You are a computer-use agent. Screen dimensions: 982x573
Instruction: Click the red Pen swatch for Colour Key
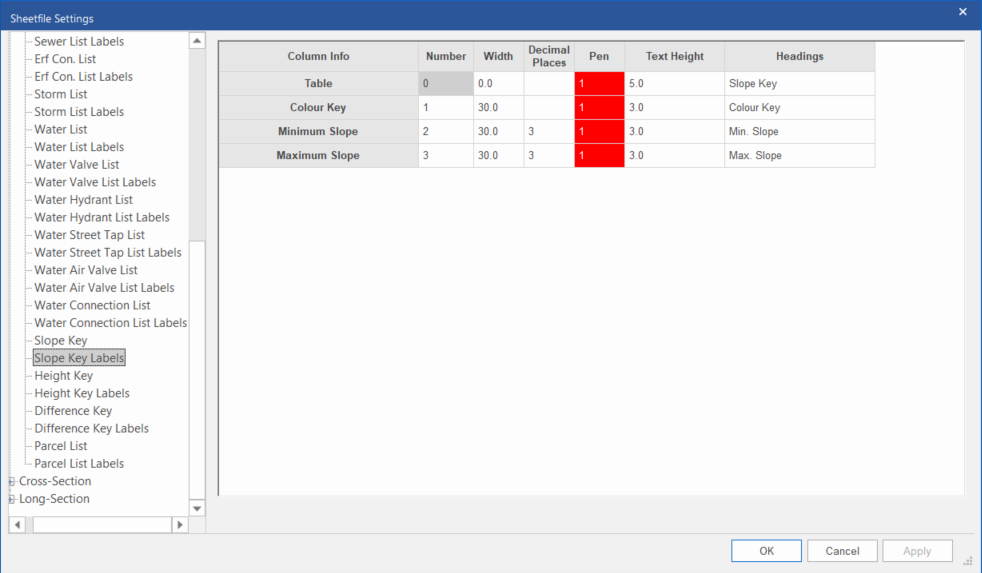pos(599,108)
